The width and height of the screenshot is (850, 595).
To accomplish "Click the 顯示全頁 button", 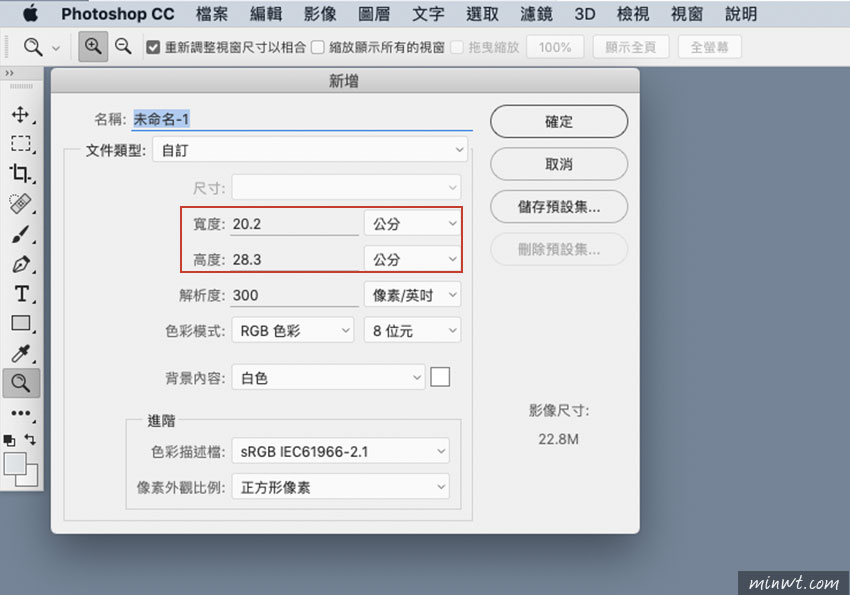I will coord(631,47).
